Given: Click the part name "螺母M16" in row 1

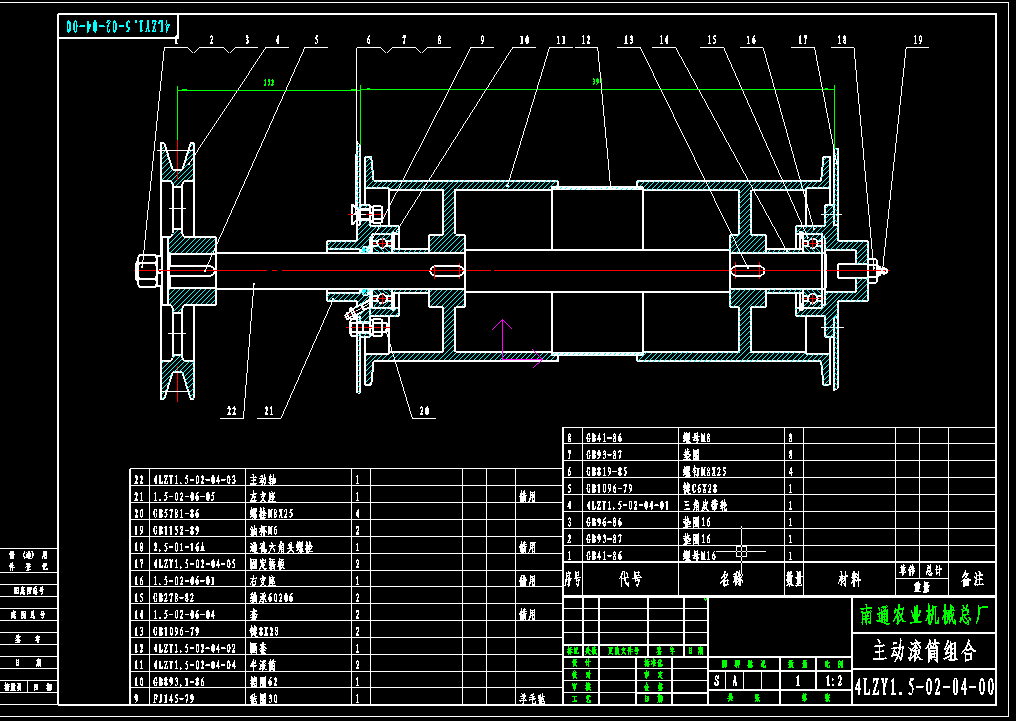Looking at the screenshot, I should [700, 556].
